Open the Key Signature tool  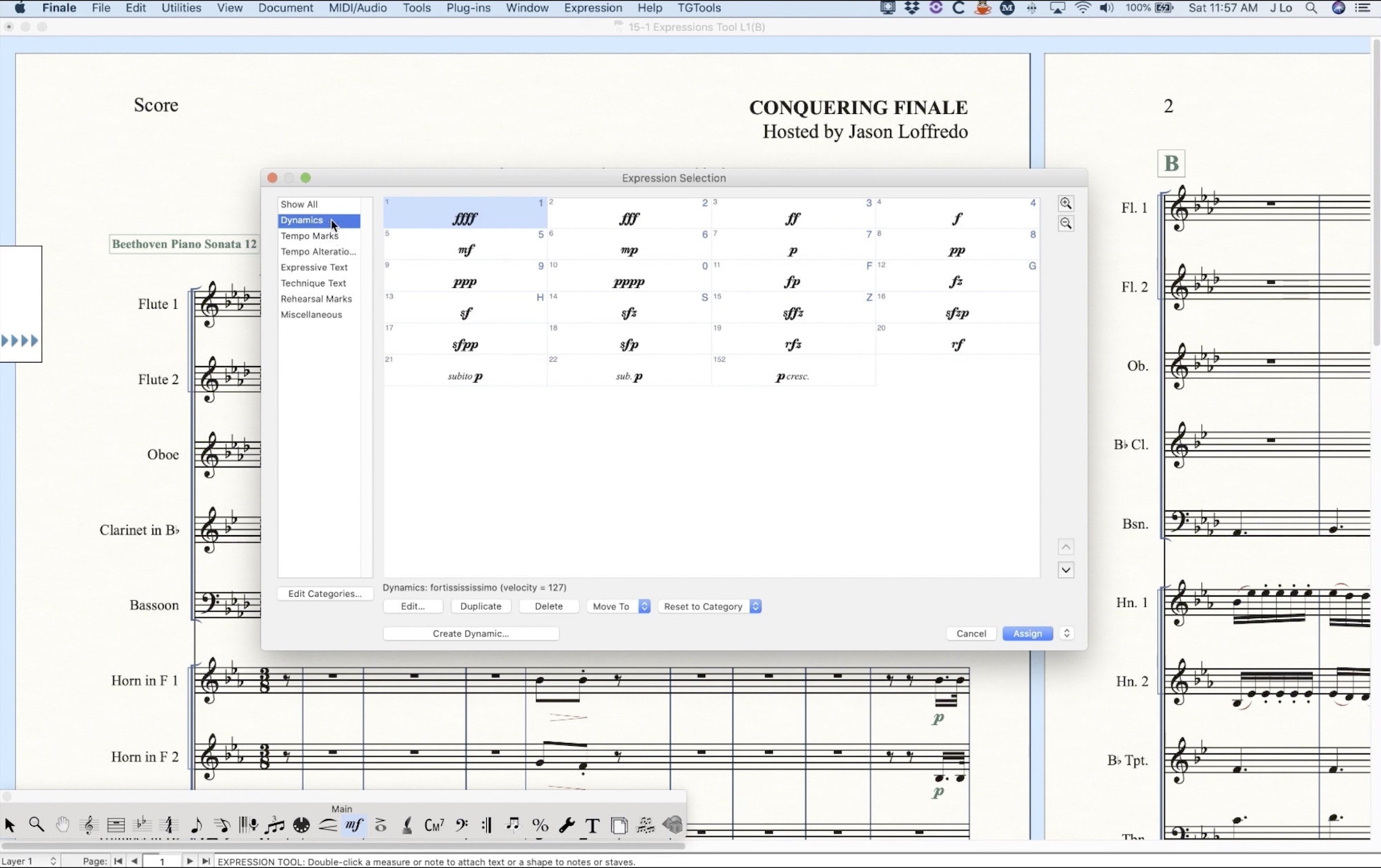pyautogui.click(x=142, y=825)
